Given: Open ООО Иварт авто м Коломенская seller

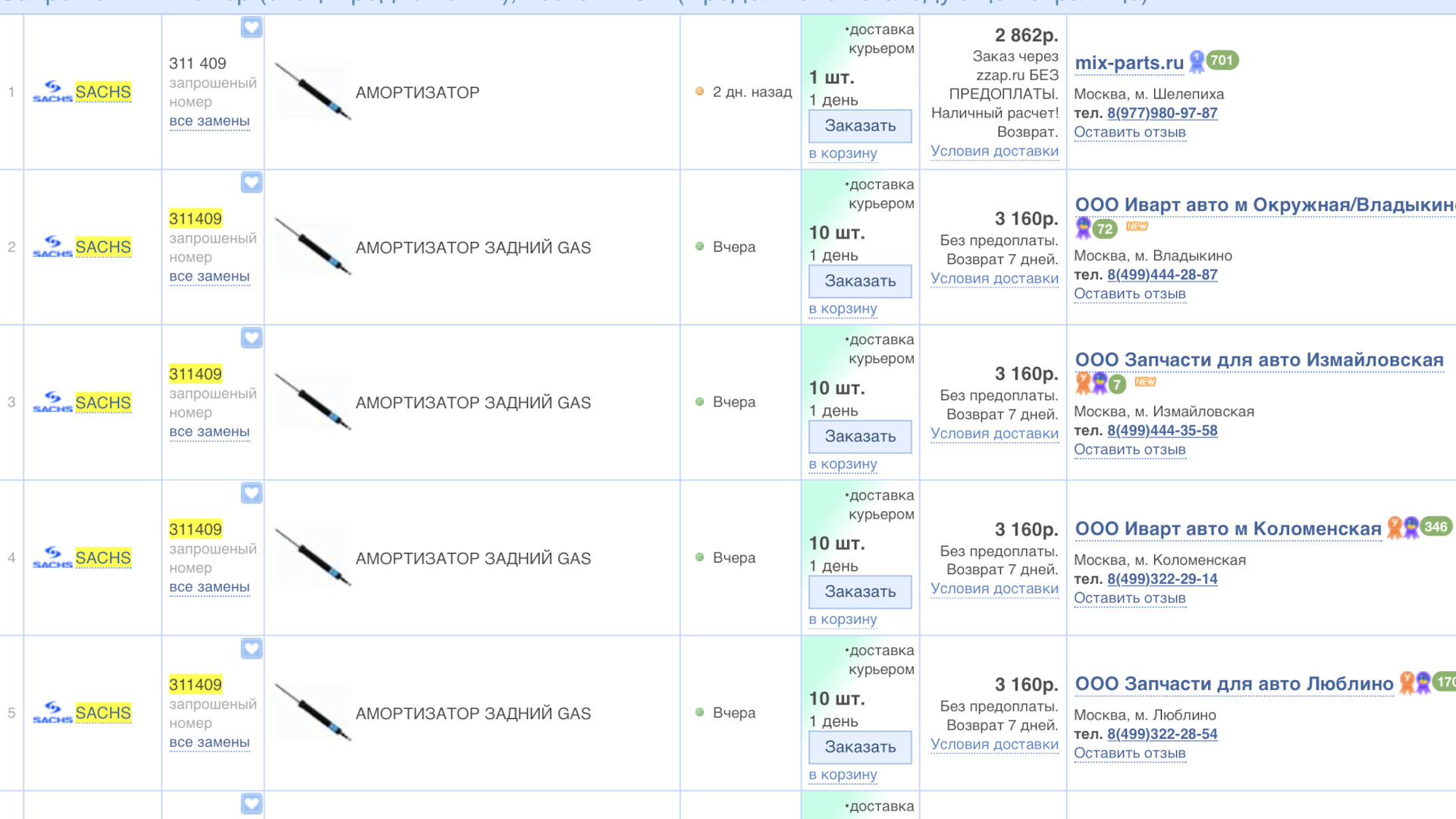Looking at the screenshot, I should point(1228,529).
